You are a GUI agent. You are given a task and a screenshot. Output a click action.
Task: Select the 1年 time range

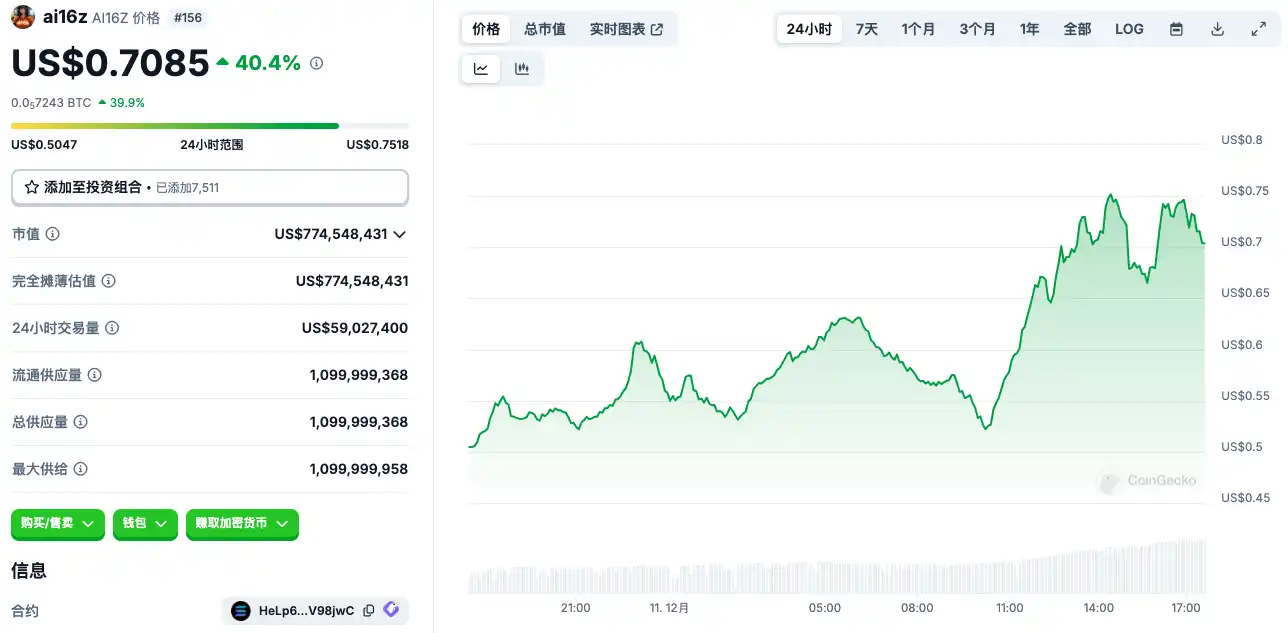(x=1029, y=29)
